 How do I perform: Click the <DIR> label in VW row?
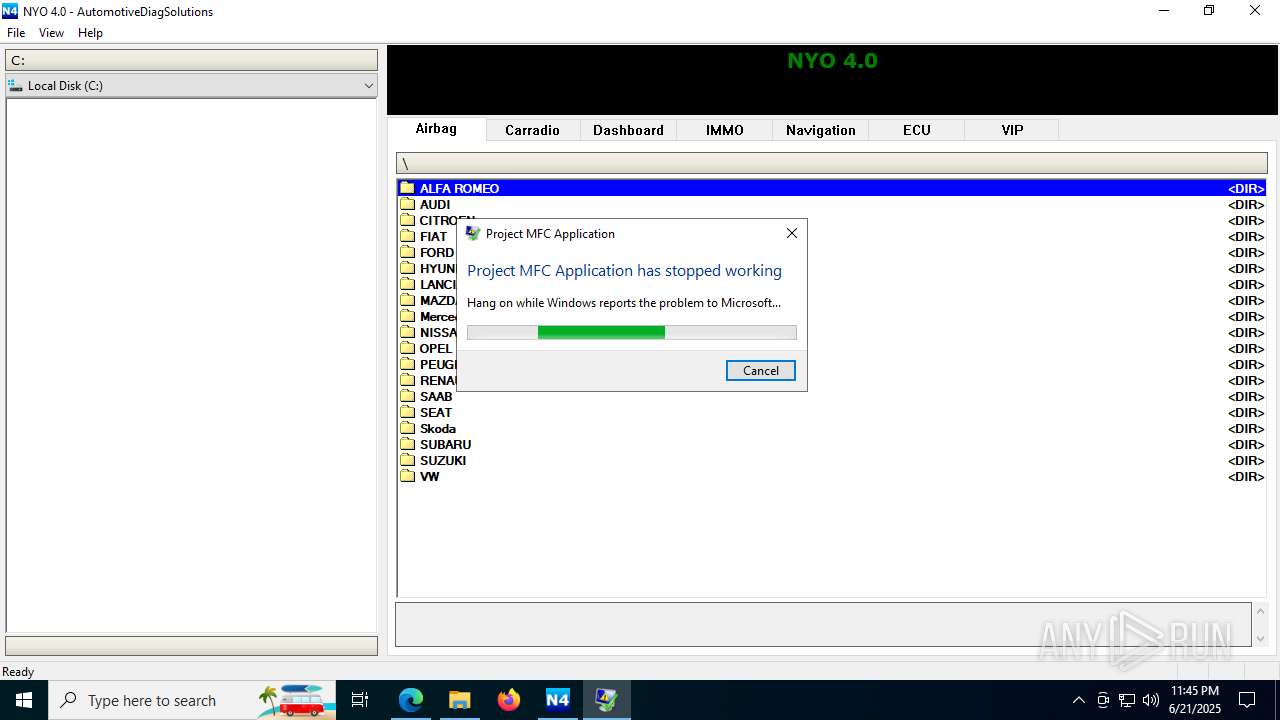pyautogui.click(x=1246, y=476)
